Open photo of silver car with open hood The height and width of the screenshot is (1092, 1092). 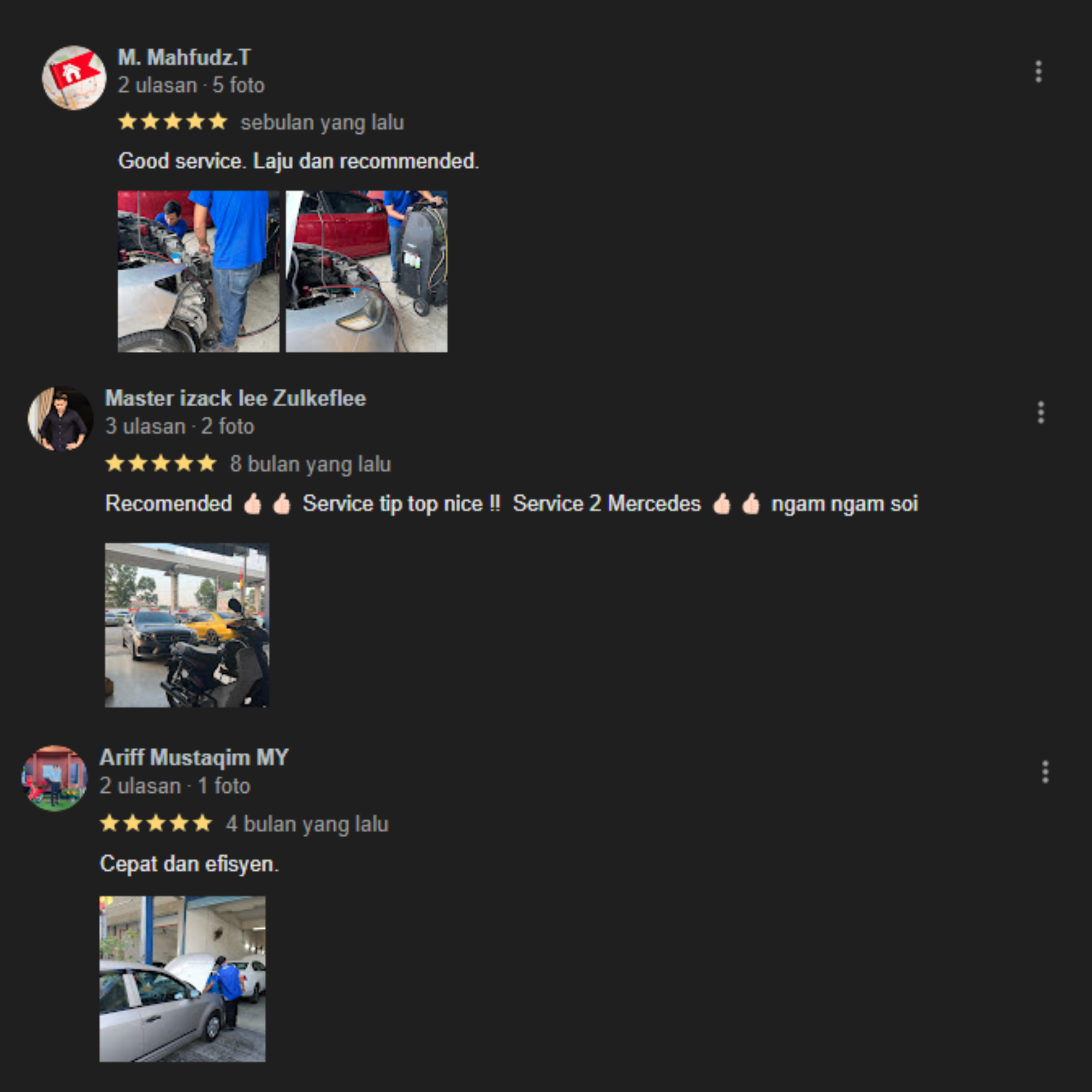click(182, 979)
